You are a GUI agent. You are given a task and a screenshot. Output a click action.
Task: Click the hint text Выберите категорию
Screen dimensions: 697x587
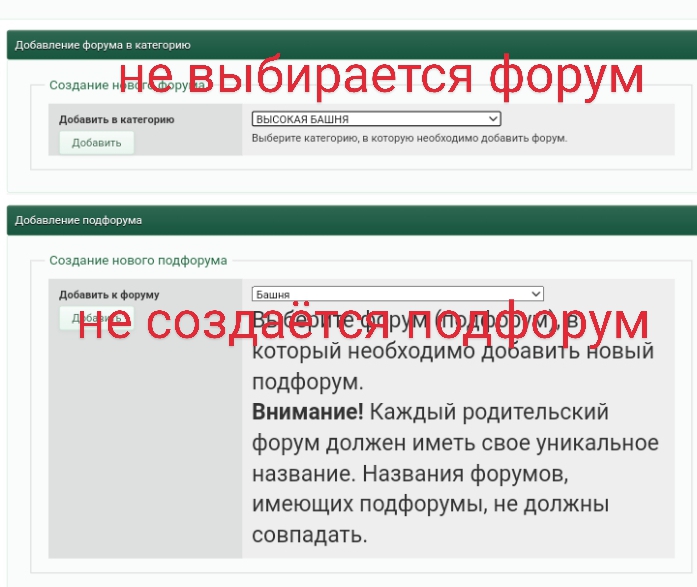[409, 138]
